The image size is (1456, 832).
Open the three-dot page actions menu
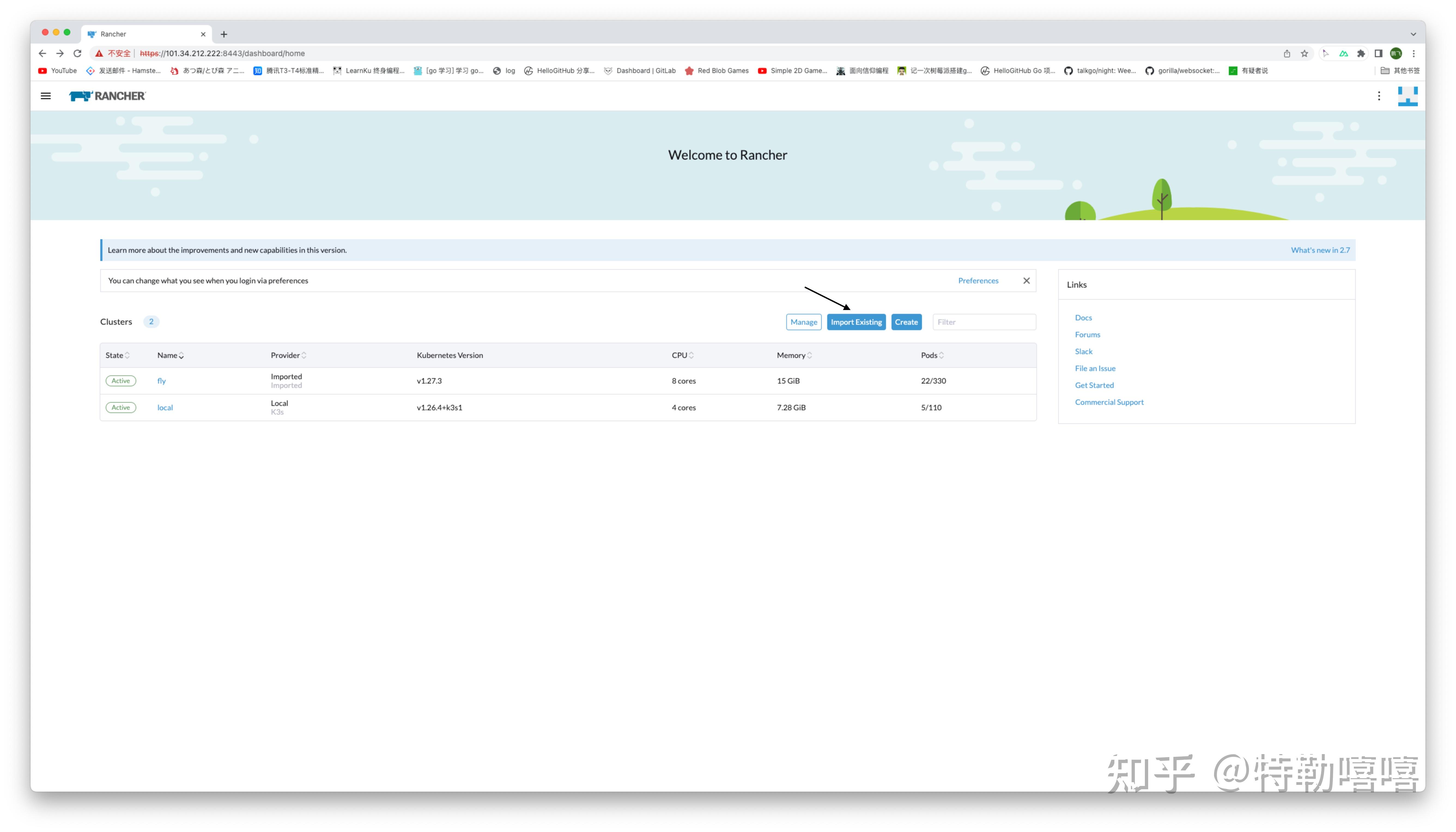pos(1378,96)
